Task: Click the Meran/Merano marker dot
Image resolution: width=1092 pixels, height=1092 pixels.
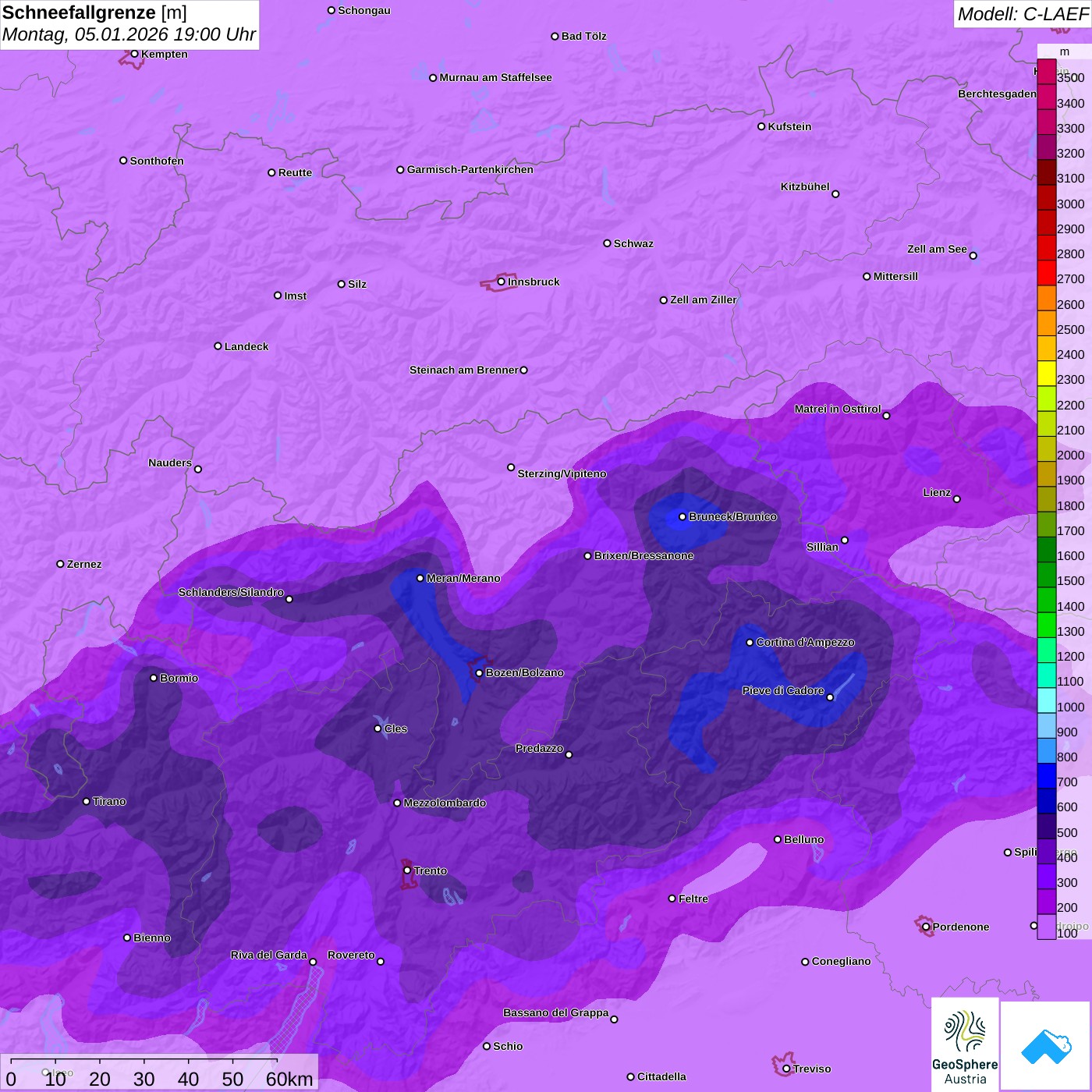Action: click(420, 578)
